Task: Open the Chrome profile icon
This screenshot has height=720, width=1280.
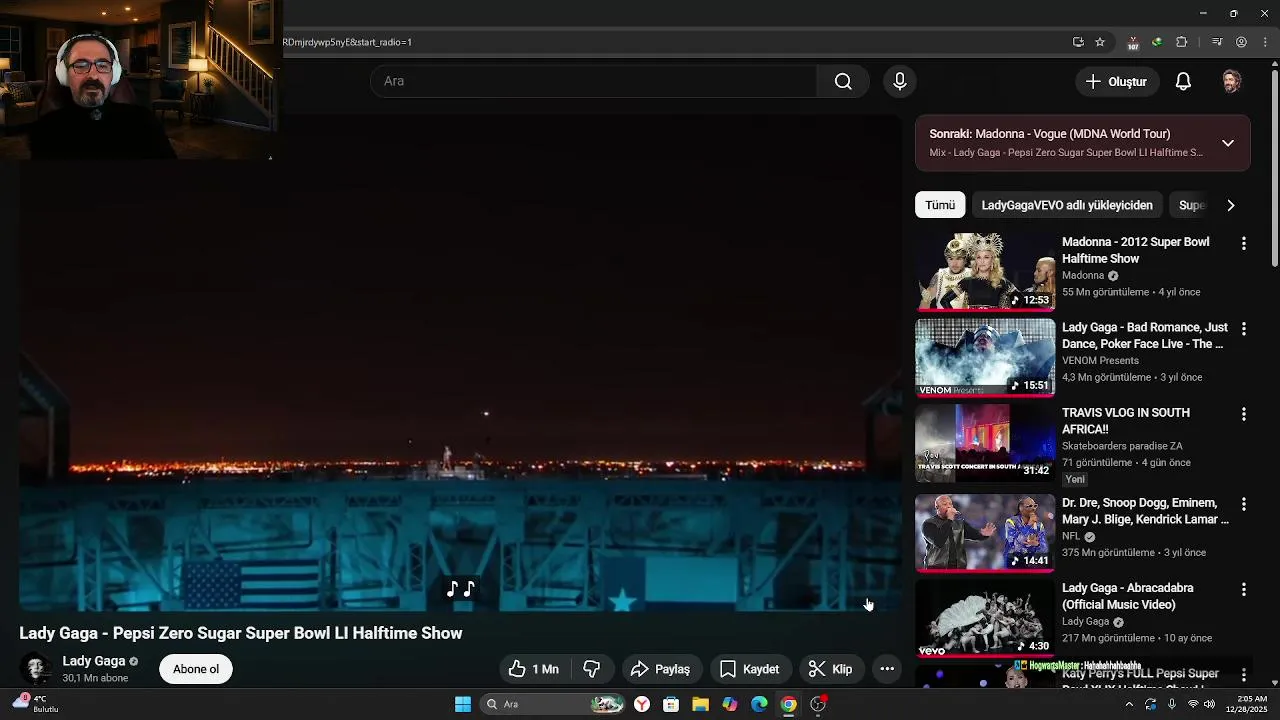Action: (1241, 42)
